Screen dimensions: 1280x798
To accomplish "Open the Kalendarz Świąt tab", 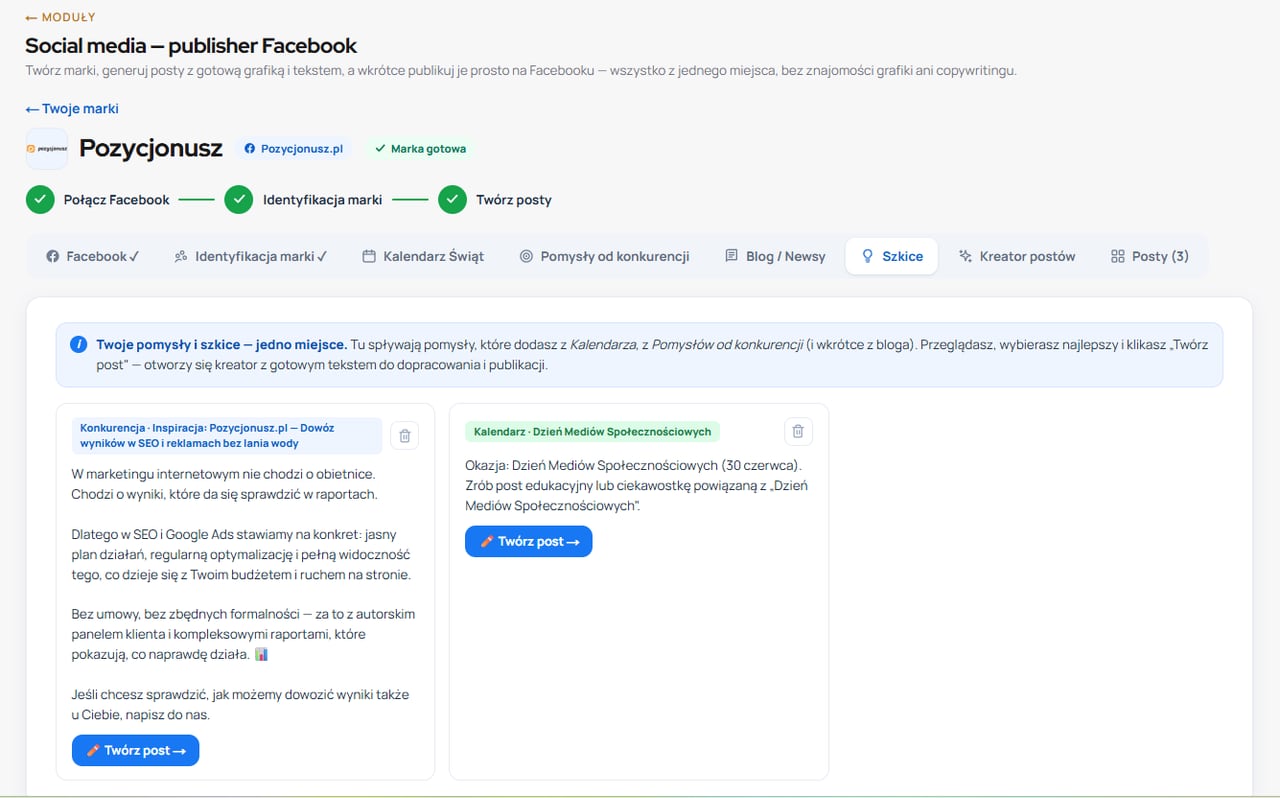I will click(423, 256).
